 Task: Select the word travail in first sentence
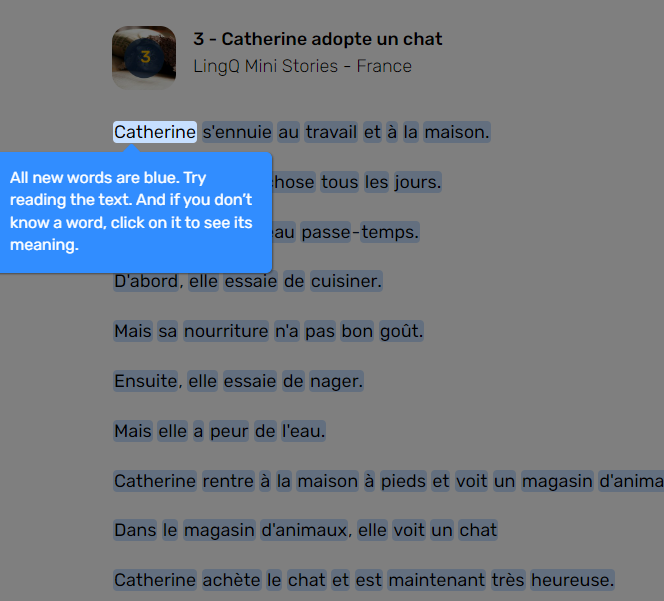point(331,132)
